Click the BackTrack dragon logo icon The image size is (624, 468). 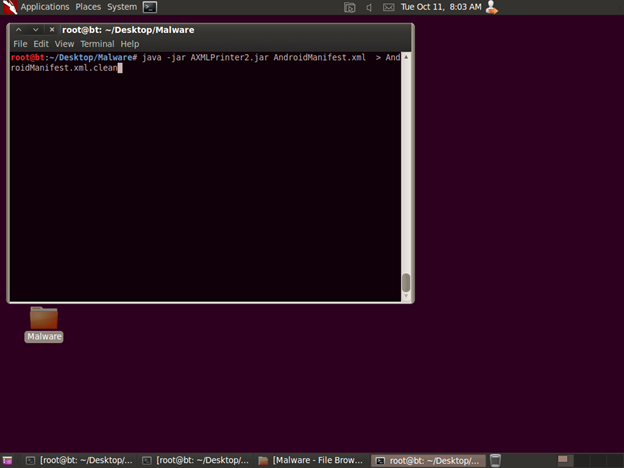[x=10, y=7]
